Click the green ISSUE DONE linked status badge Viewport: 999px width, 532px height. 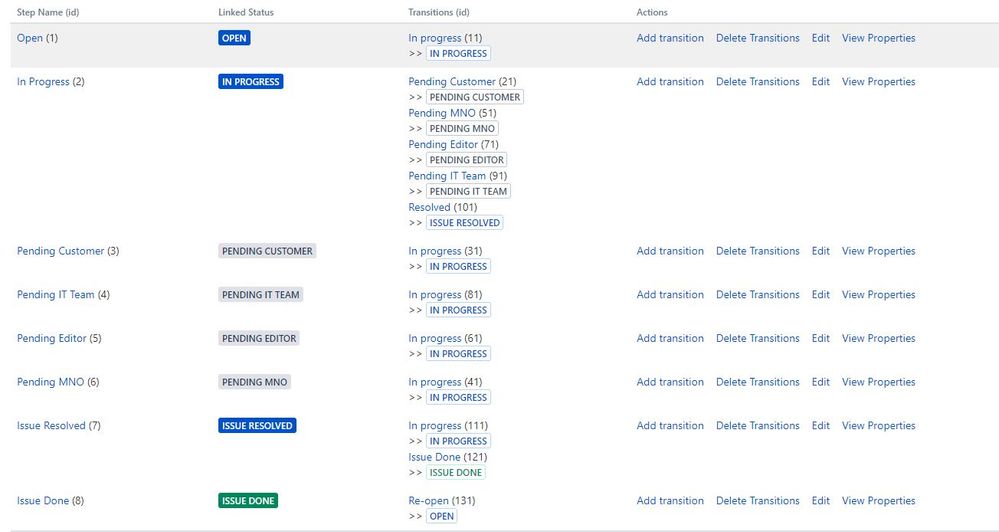tap(248, 501)
